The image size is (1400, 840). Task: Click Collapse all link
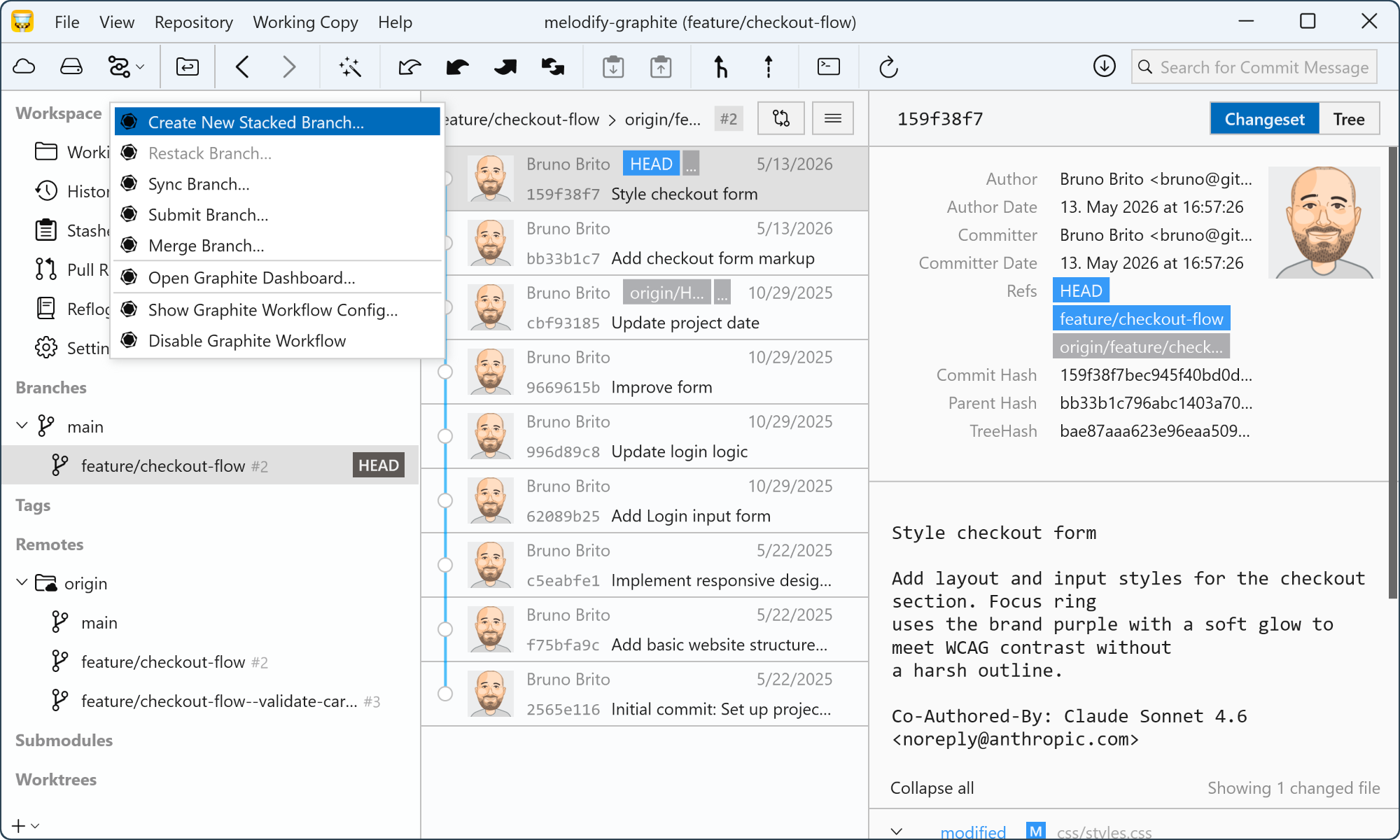(x=932, y=787)
